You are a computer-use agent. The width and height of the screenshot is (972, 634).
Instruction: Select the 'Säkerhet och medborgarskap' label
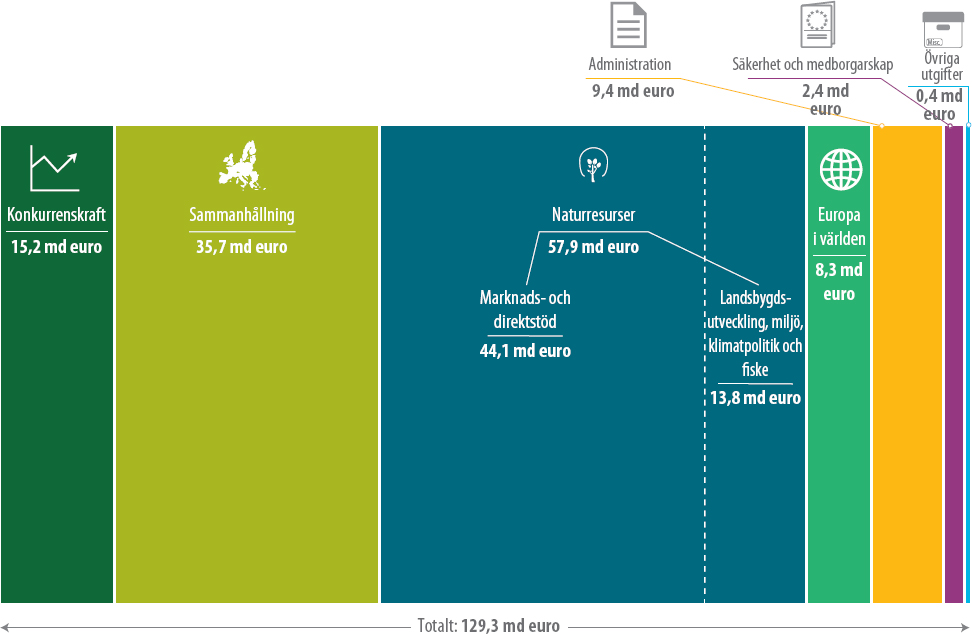tap(813, 64)
